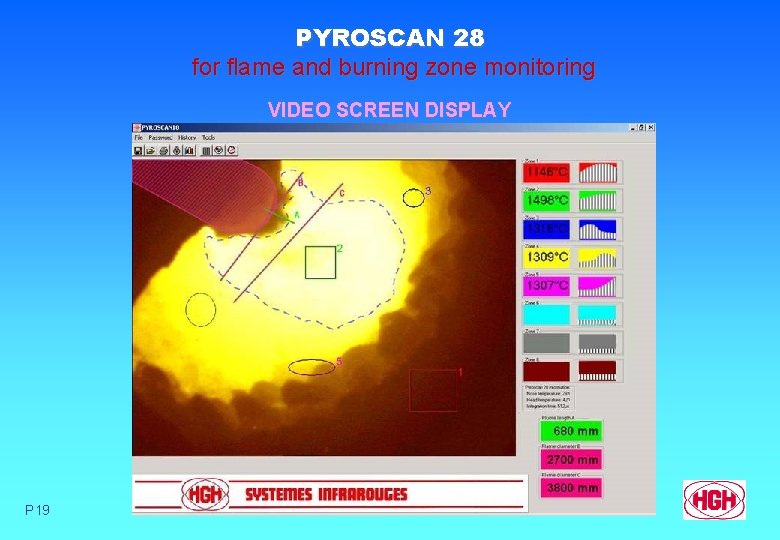
Task: Select the dark red Zone 8 temperature box
Action: coord(546,371)
